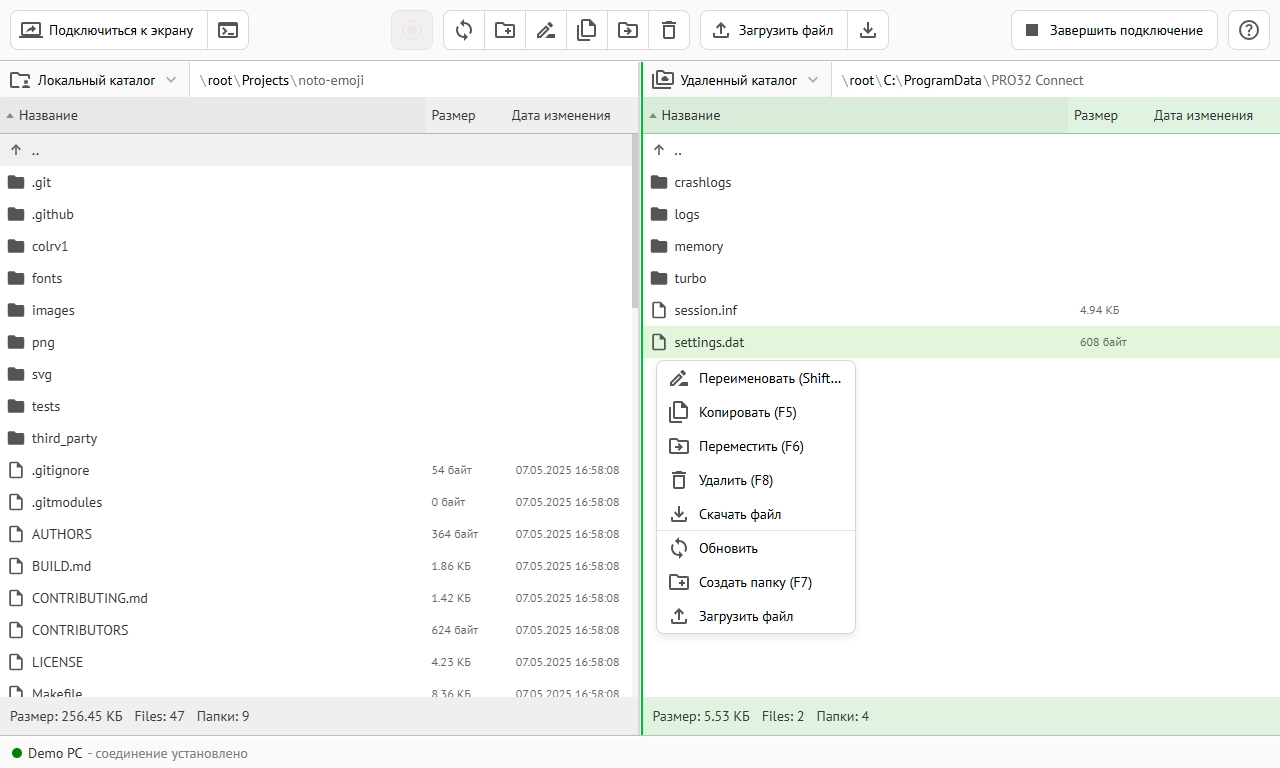The width and height of the screenshot is (1280, 768).
Task: Click Завершить подключение button
Action: pyautogui.click(x=1114, y=30)
